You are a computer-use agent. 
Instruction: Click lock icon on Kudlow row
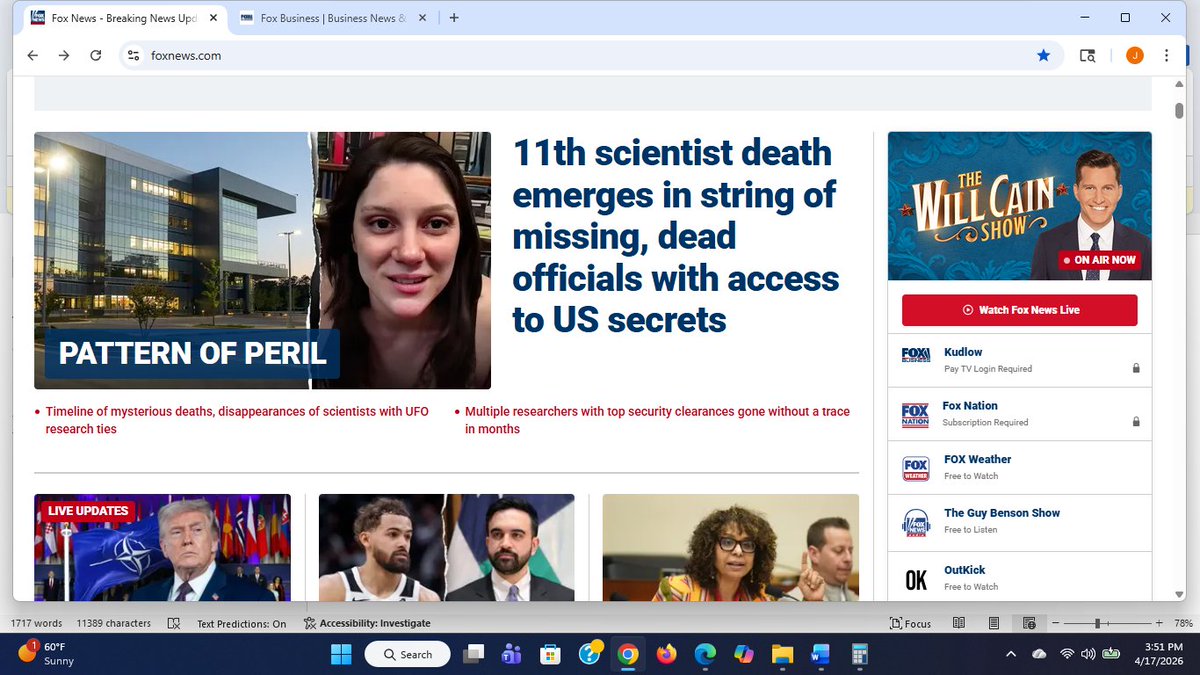click(x=1136, y=368)
